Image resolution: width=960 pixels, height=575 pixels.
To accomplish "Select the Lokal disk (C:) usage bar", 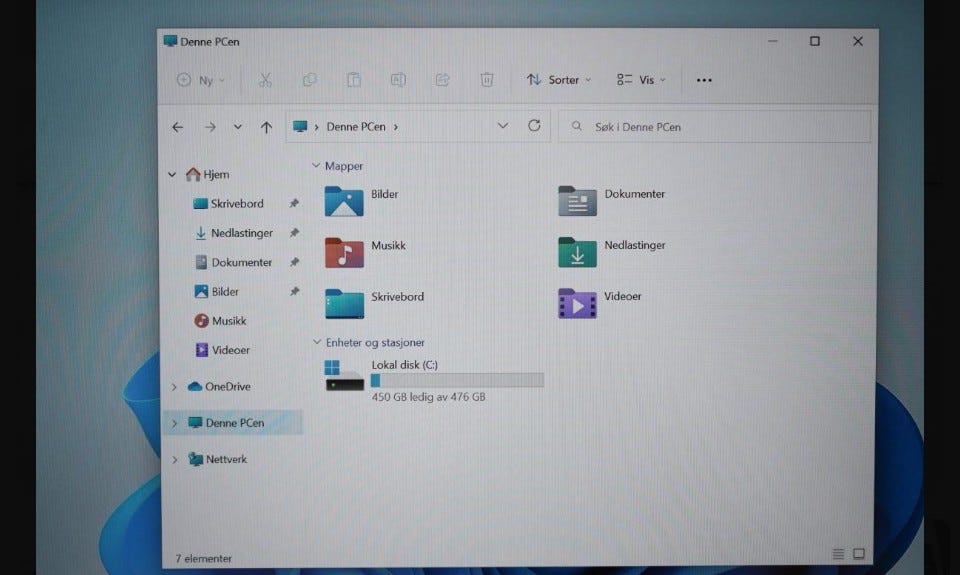I will 457,380.
